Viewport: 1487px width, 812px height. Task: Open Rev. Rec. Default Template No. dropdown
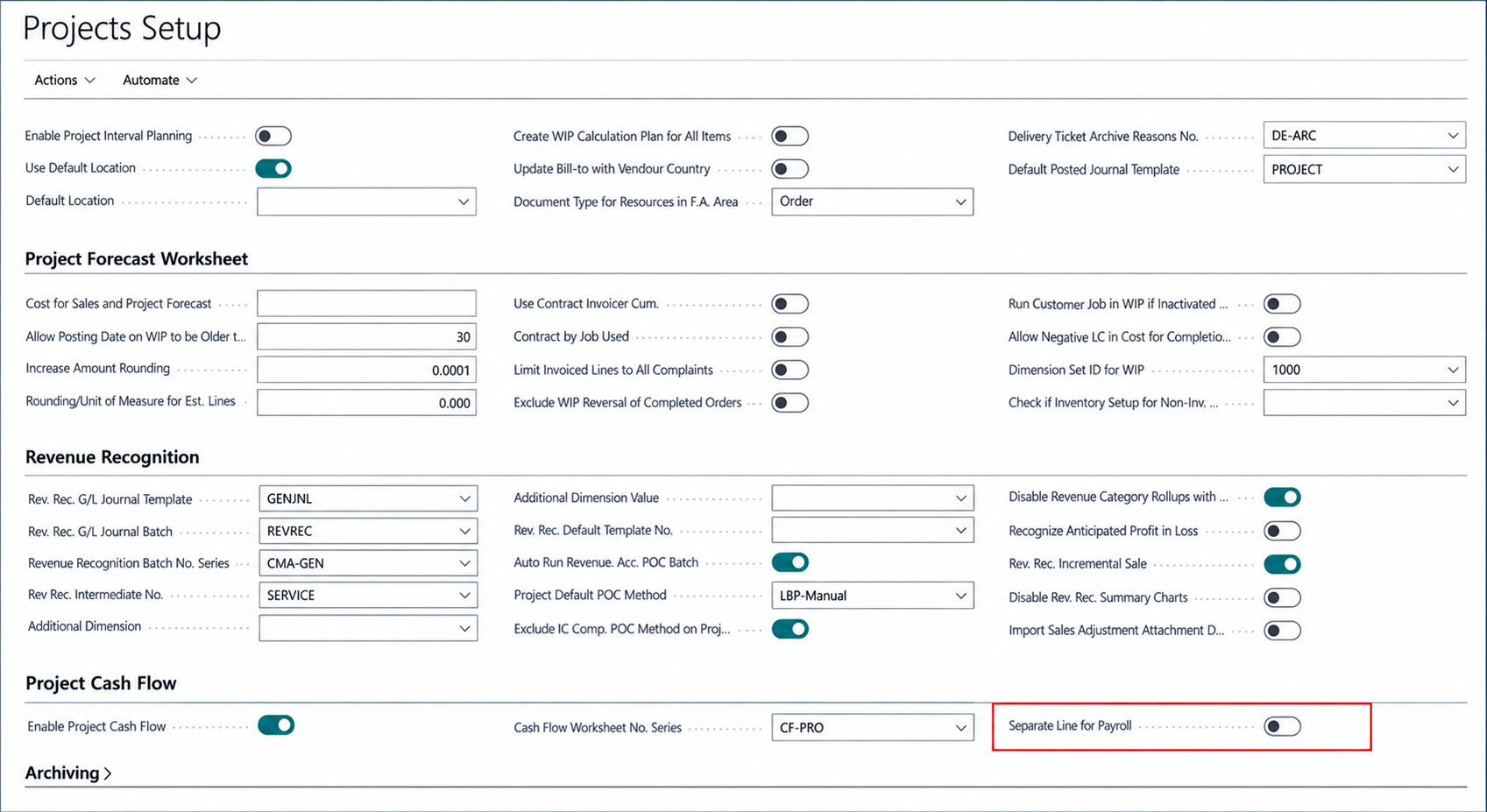tap(872, 530)
